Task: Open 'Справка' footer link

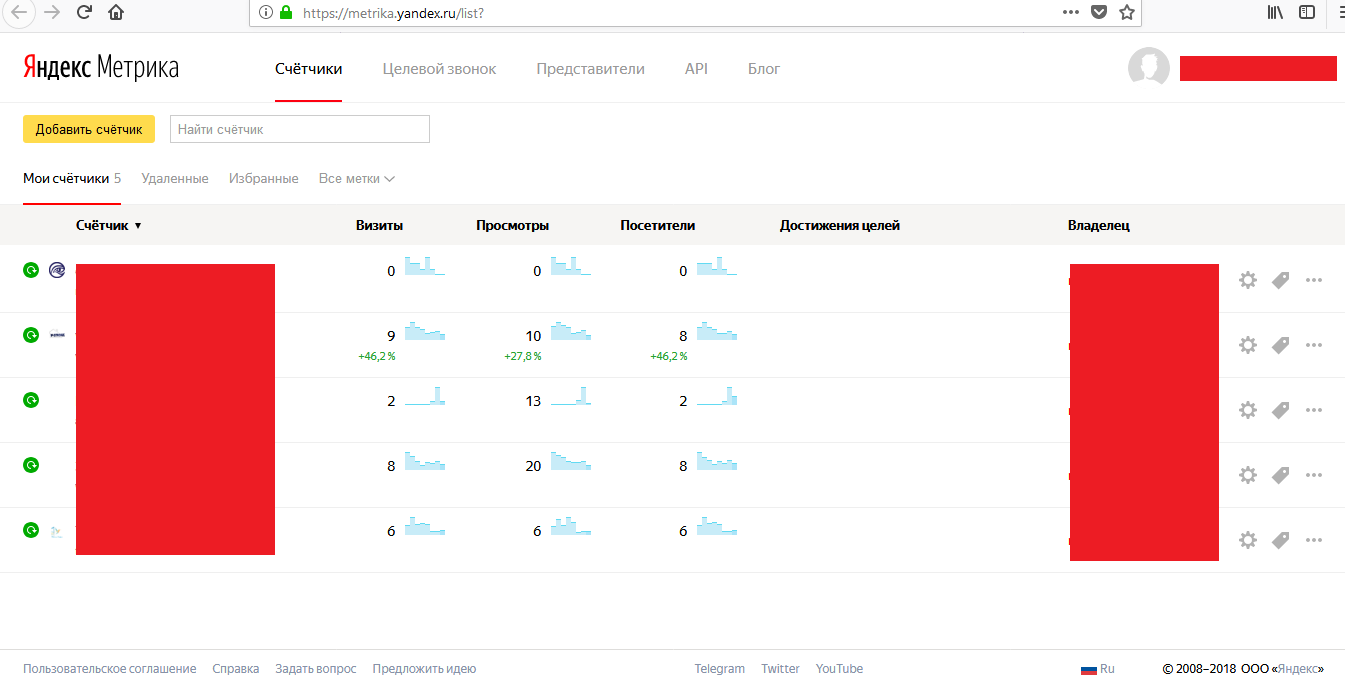Action: [x=236, y=668]
